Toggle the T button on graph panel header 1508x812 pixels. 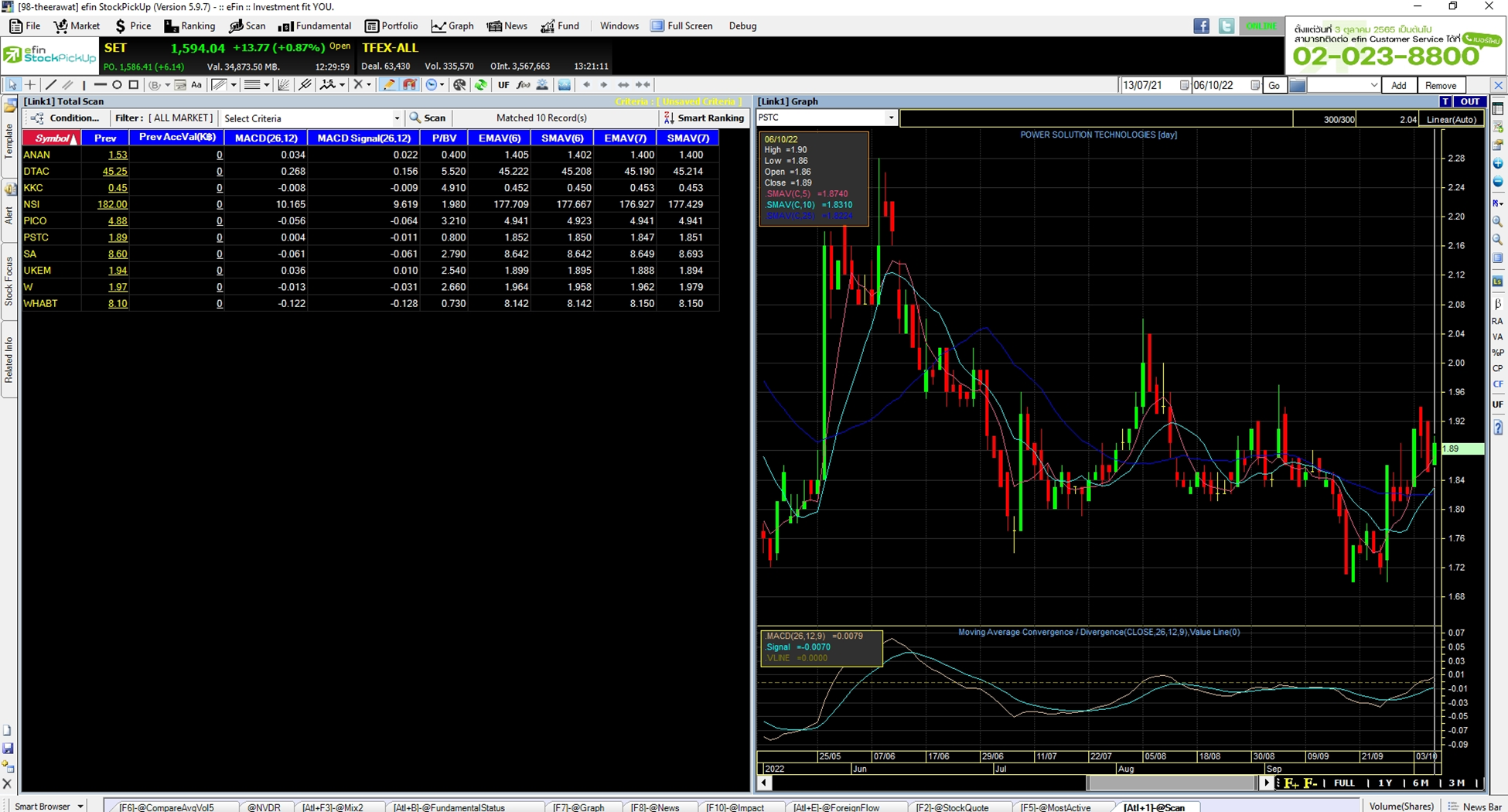pos(1445,101)
